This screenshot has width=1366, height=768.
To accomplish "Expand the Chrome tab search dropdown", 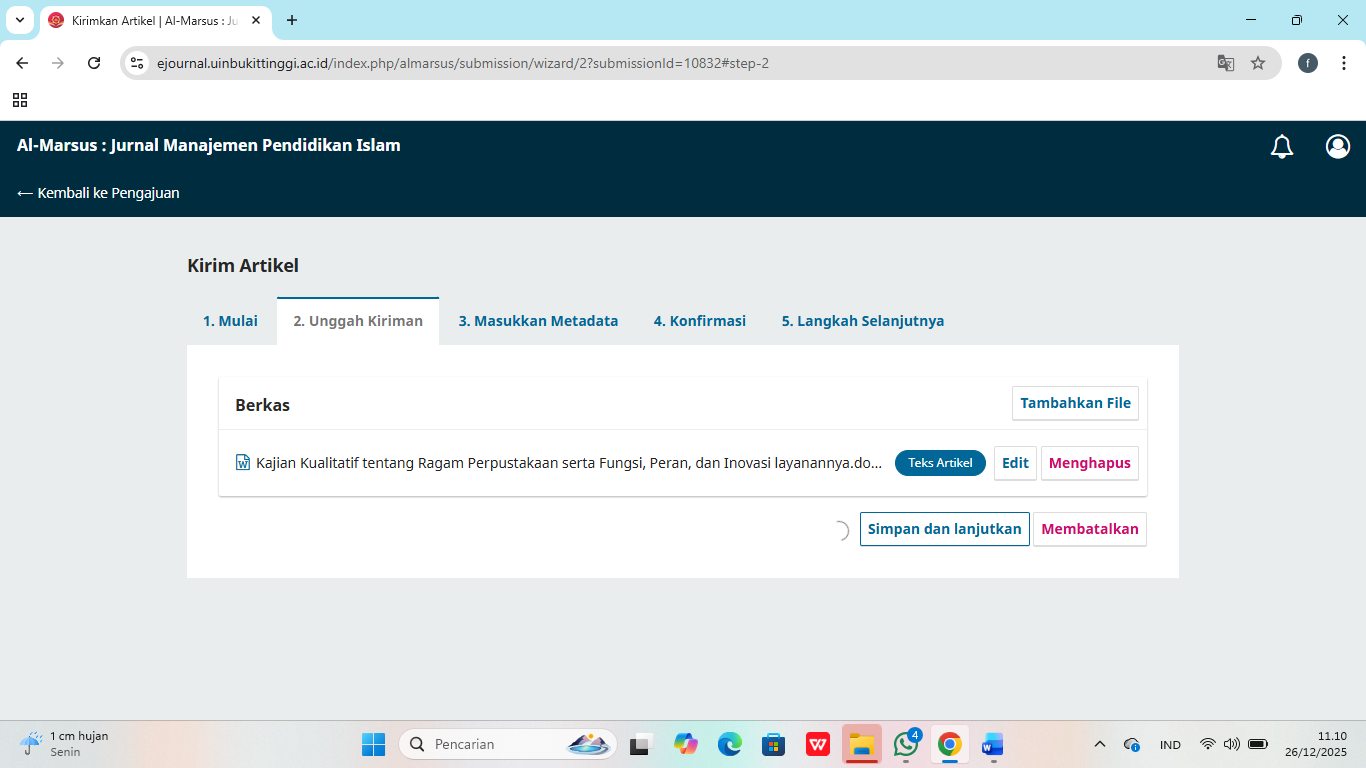I will [19, 20].
